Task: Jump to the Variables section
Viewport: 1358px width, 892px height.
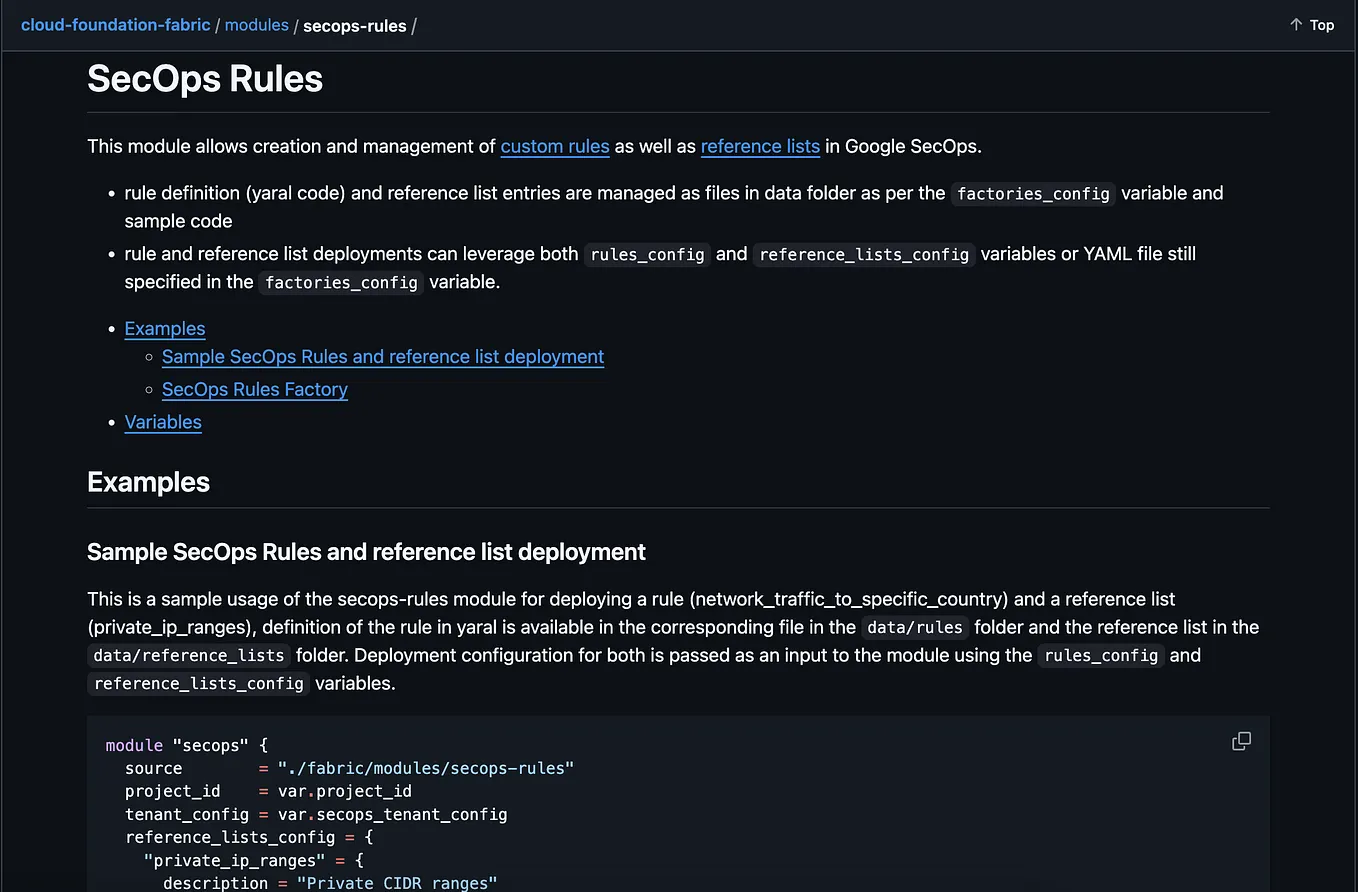Action: 162,422
